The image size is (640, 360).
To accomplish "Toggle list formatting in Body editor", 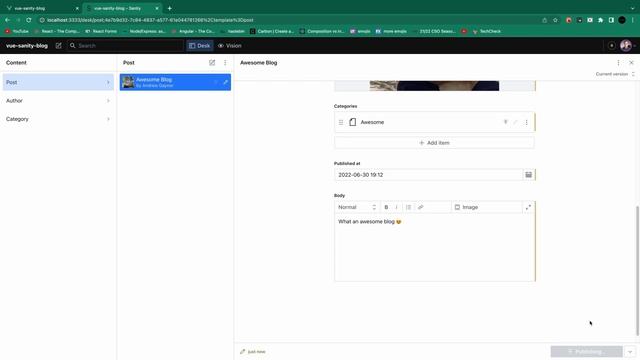I will pos(409,207).
